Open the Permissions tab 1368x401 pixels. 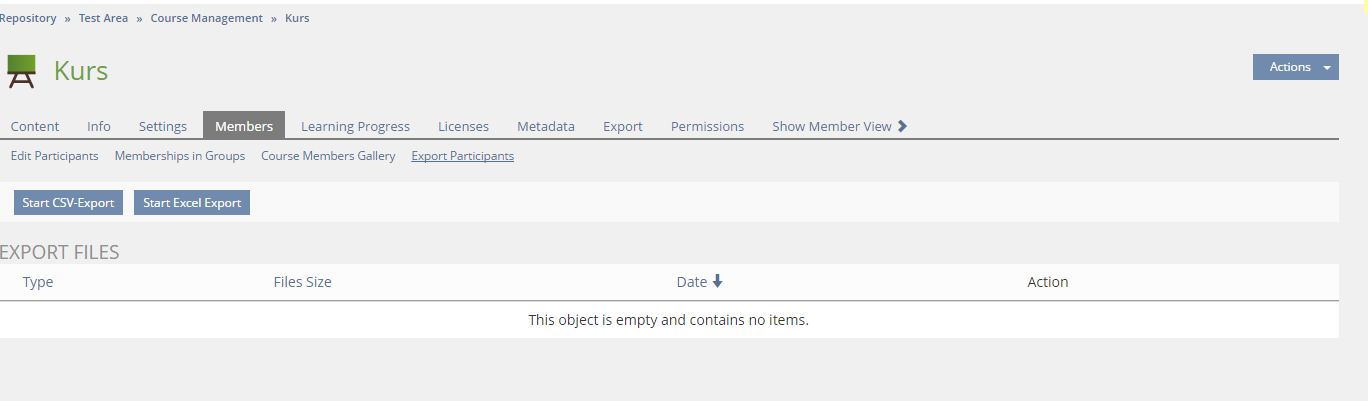point(707,126)
